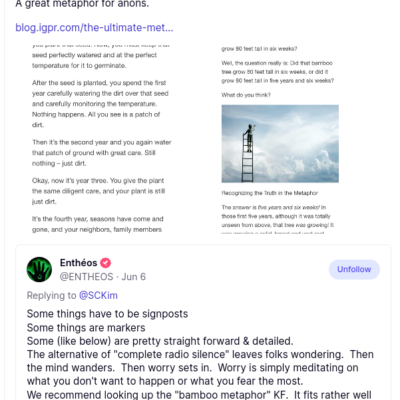
Task: Visit the @SCKim mention in reply line
Action: tap(98, 295)
